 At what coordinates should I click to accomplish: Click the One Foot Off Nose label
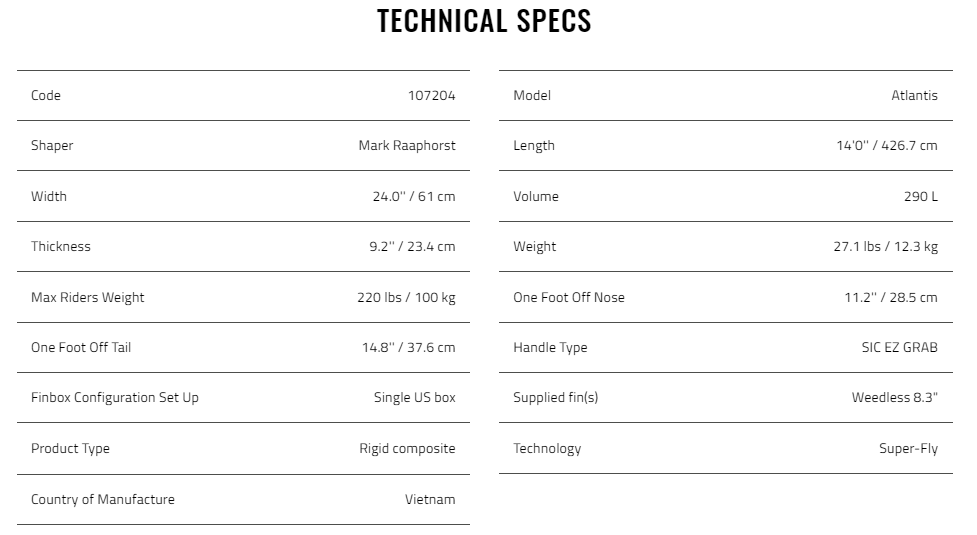tap(569, 297)
